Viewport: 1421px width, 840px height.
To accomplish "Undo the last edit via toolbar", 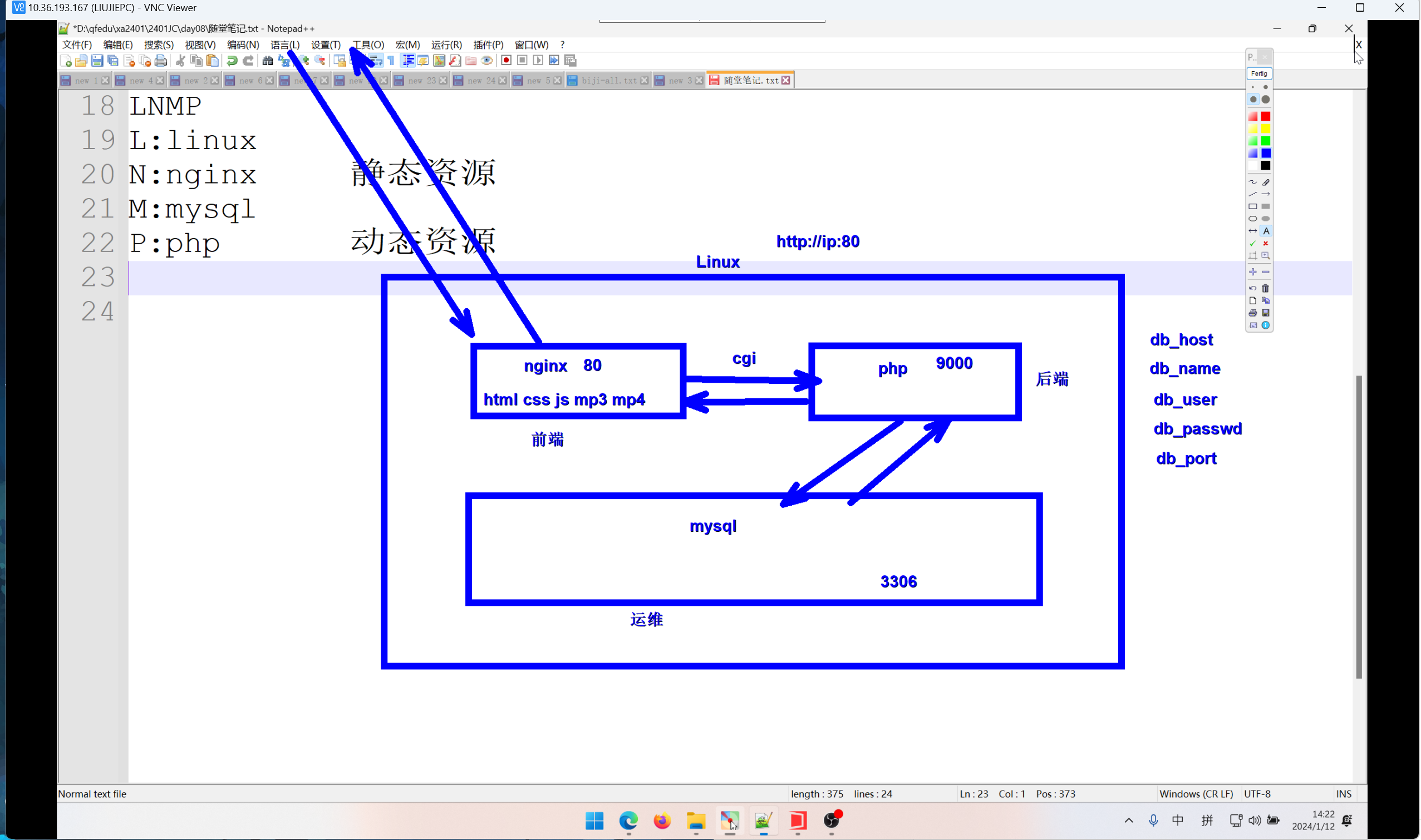I will coord(232,61).
